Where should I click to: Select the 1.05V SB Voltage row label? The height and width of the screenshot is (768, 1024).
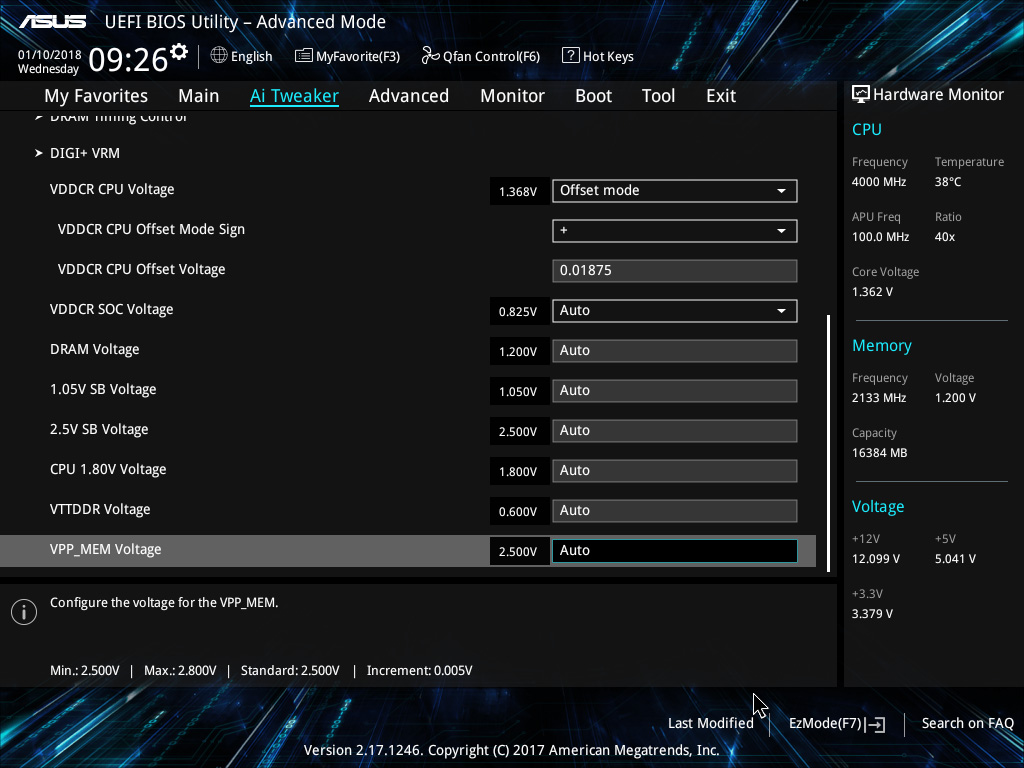coord(103,389)
